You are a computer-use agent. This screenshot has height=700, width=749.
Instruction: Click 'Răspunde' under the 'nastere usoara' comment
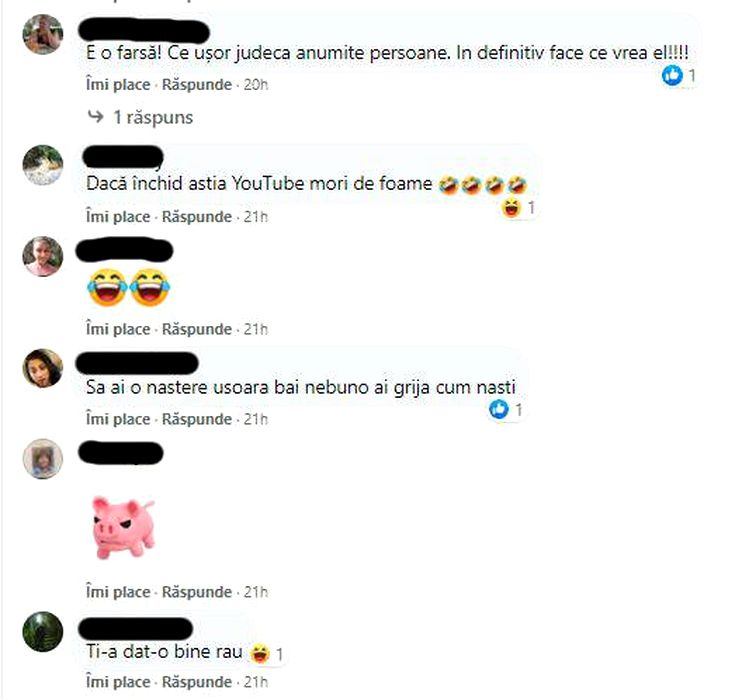[197, 419]
